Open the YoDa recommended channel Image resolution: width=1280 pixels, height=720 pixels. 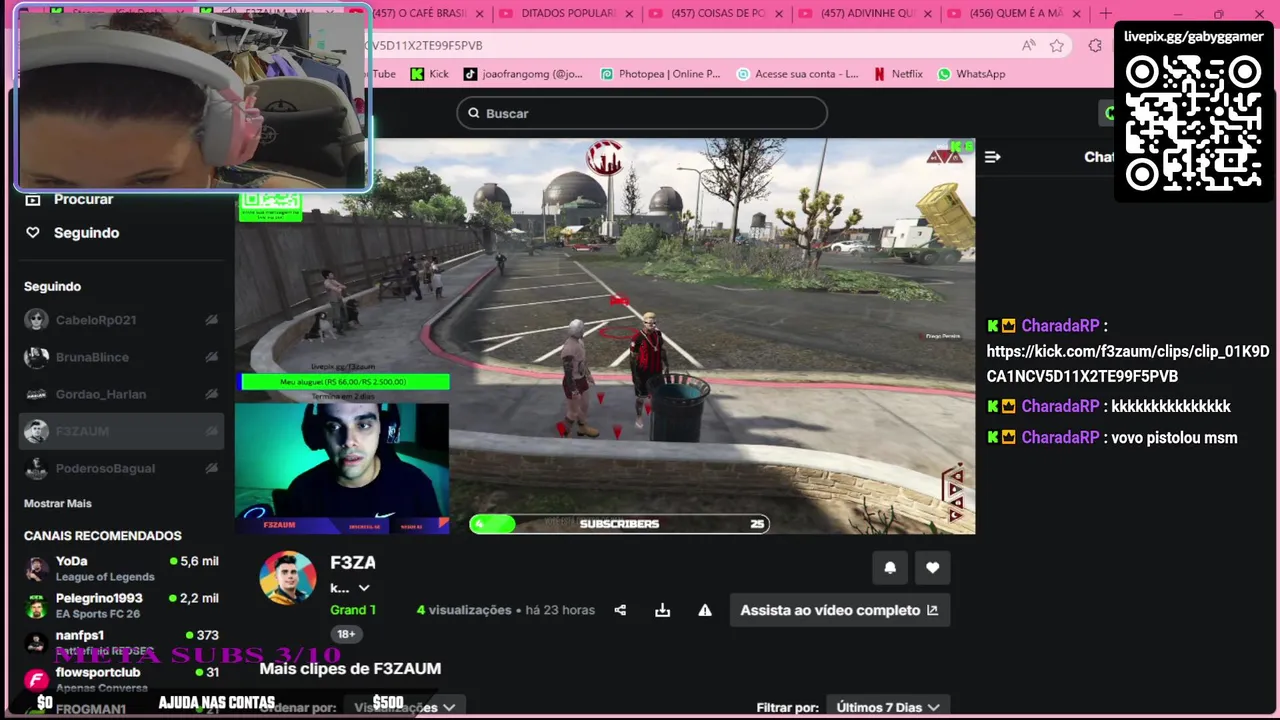point(121,568)
